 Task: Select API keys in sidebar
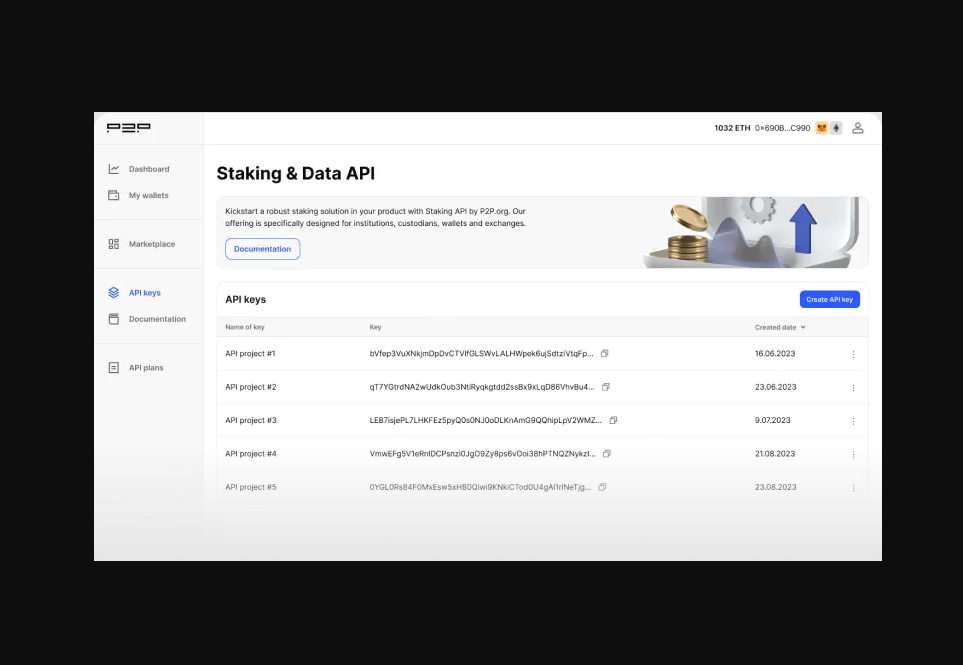(144, 293)
